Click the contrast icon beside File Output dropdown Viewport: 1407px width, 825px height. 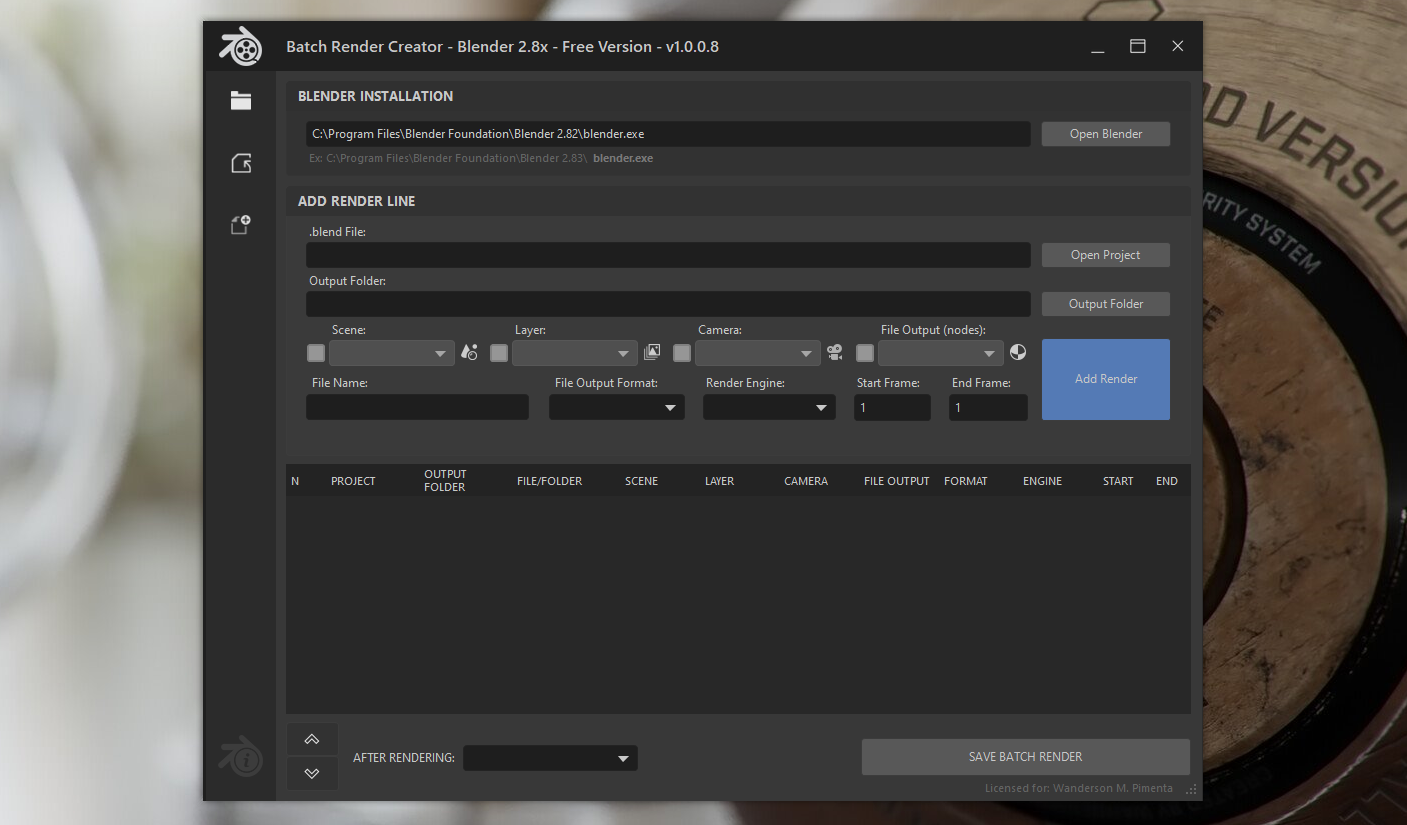click(x=1018, y=352)
